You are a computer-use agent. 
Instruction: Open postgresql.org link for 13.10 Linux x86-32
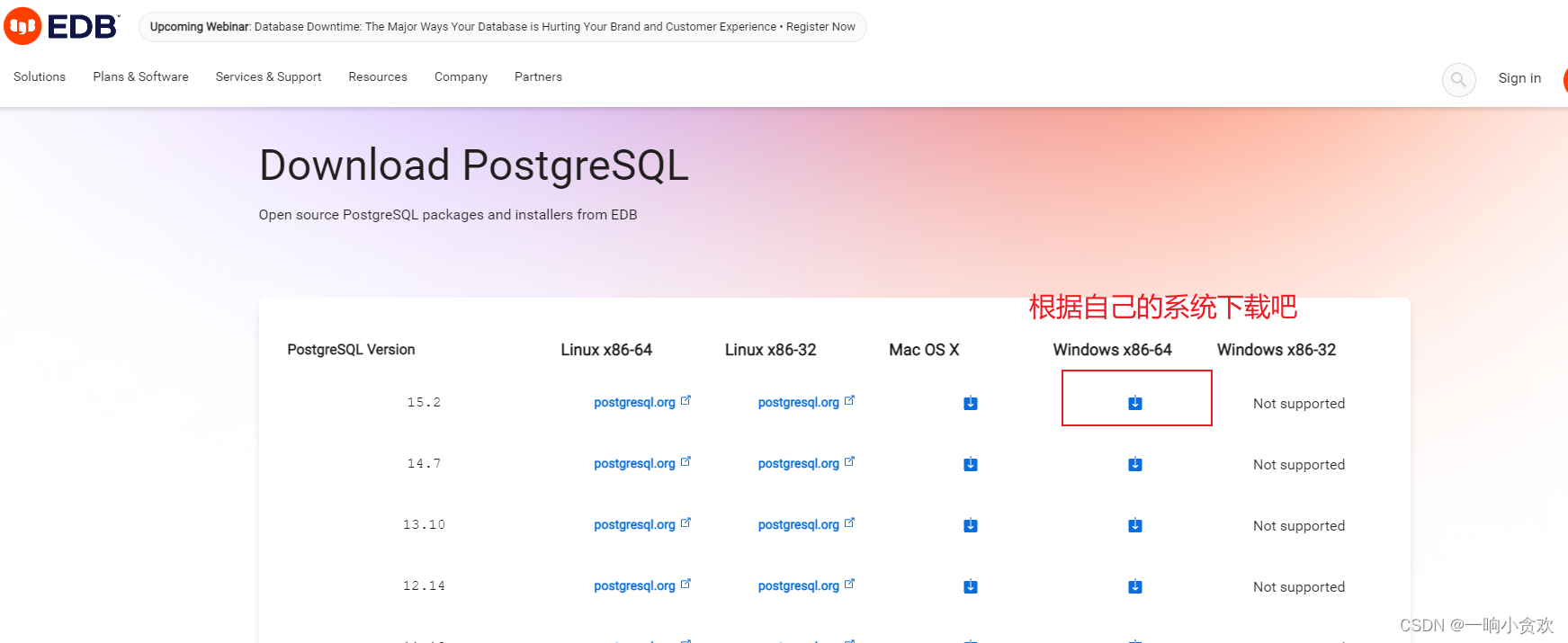click(806, 524)
